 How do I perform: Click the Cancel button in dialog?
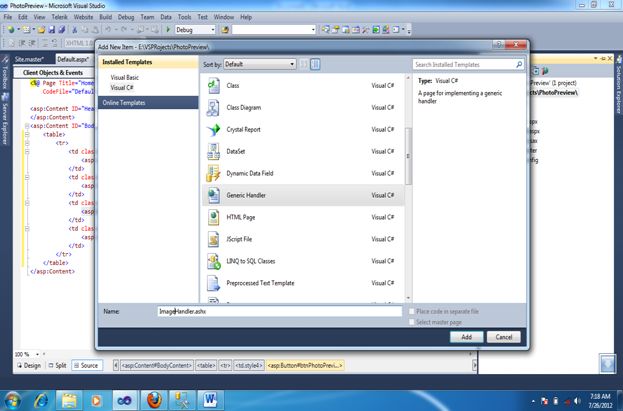click(x=504, y=337)
